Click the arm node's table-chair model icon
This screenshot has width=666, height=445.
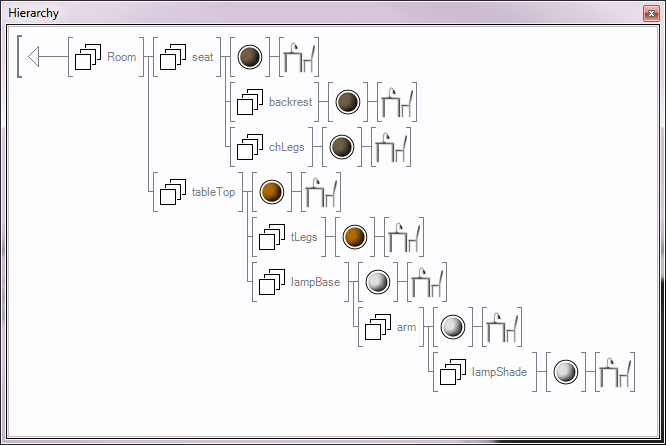pos(501,327)
